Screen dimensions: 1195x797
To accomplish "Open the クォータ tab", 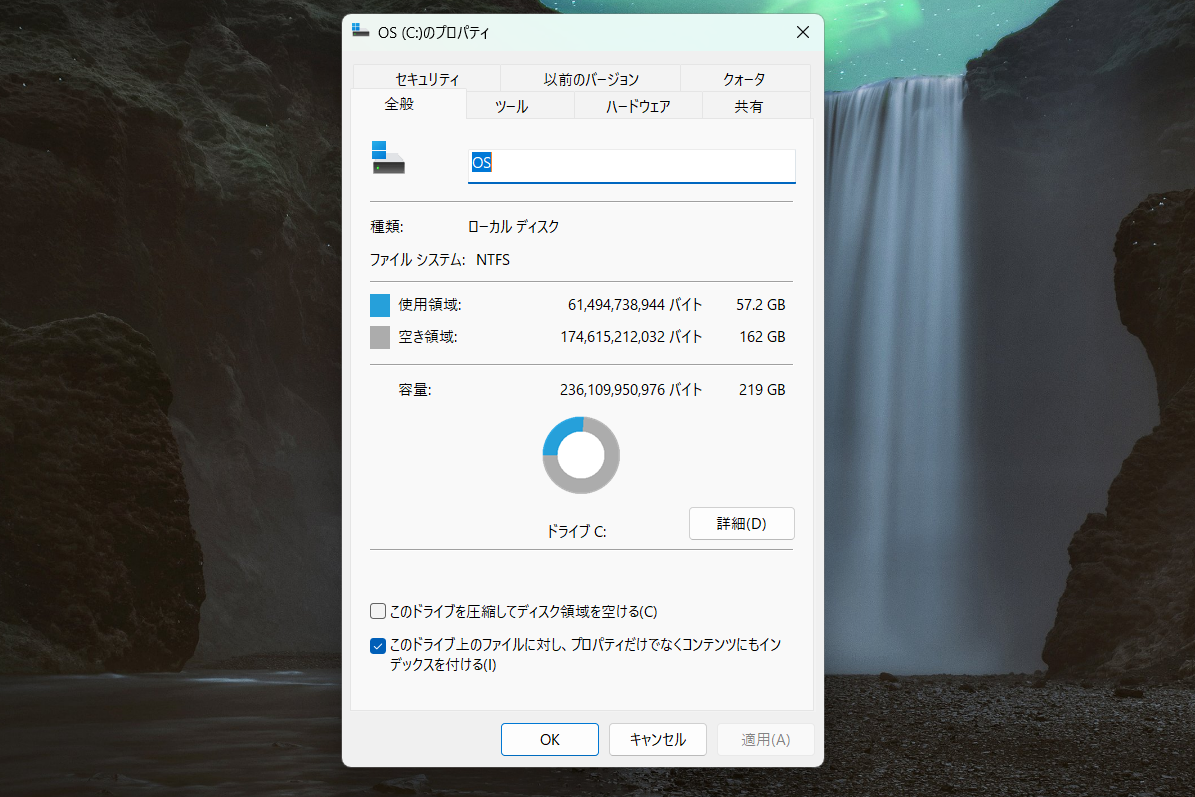I will coord(745,78).
